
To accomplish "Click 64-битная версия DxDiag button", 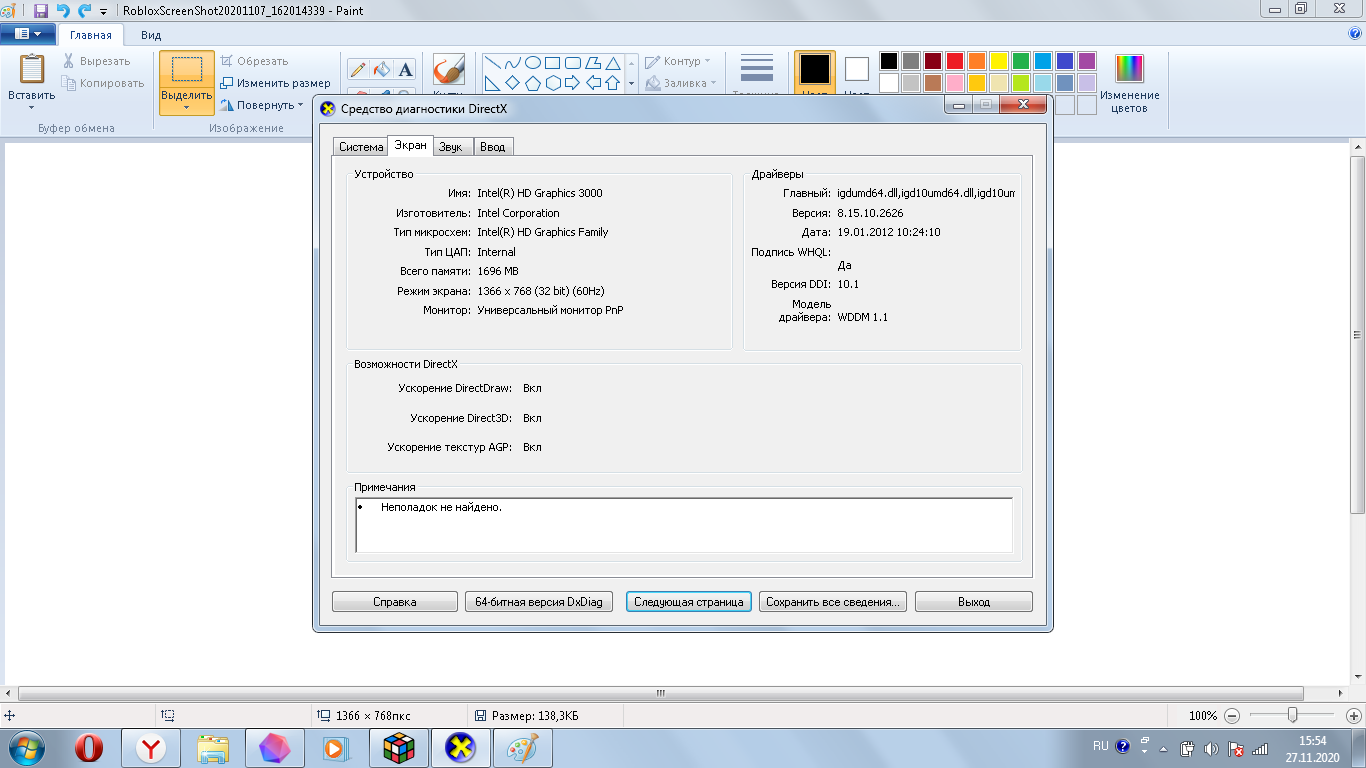I will (538, 602).
